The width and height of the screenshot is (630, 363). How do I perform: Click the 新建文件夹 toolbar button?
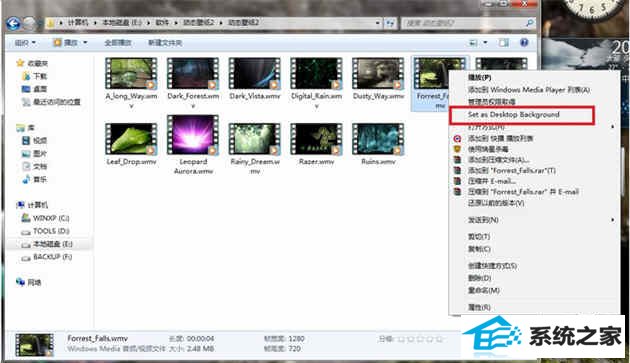click(165, 43)
